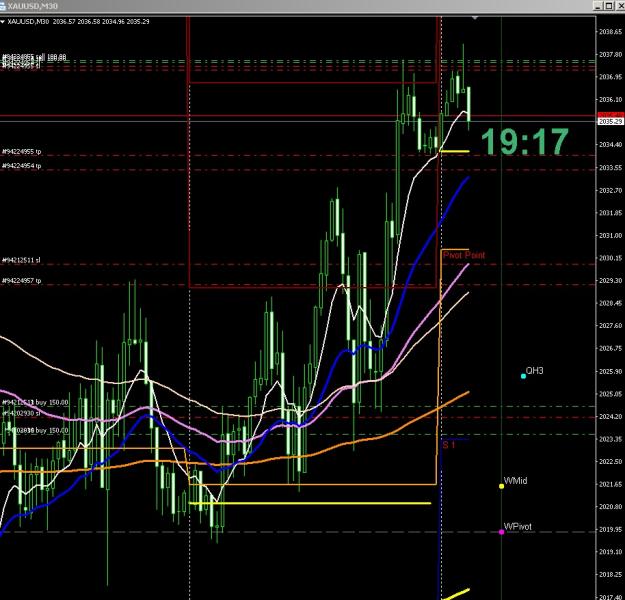Click price scale value 2019.10
Screen dimensions: 625x600
pos(610,552)
